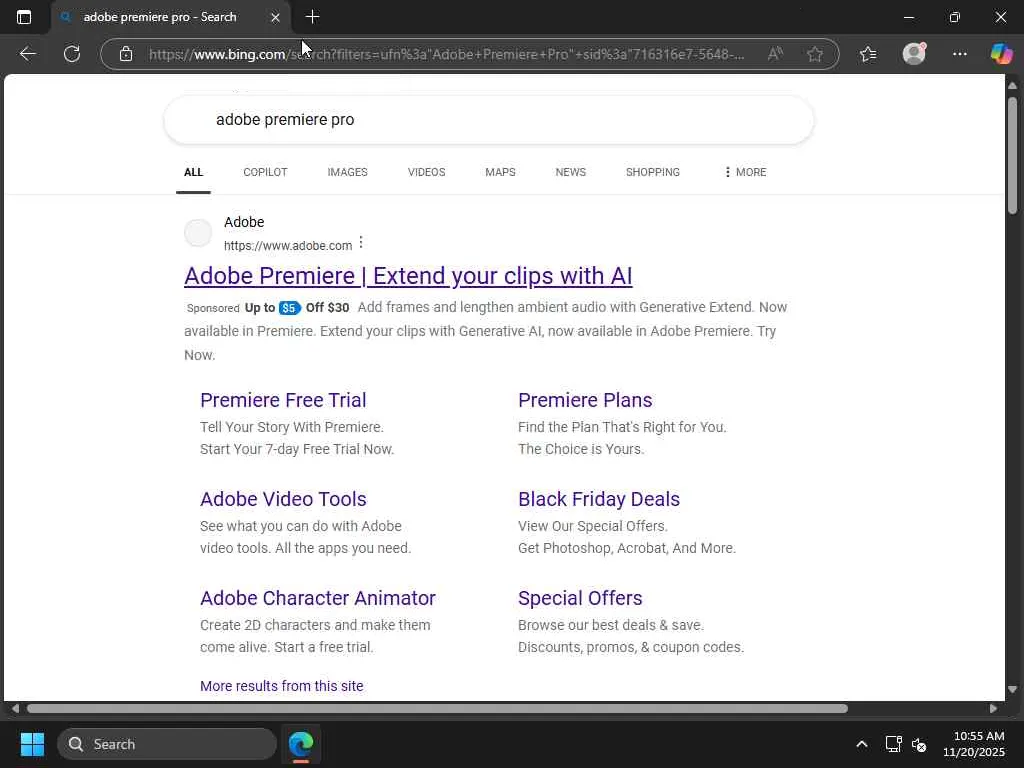This screenshot has width=1024, height=768.
Task: Open a new browser tab
Action: [312, 17]
